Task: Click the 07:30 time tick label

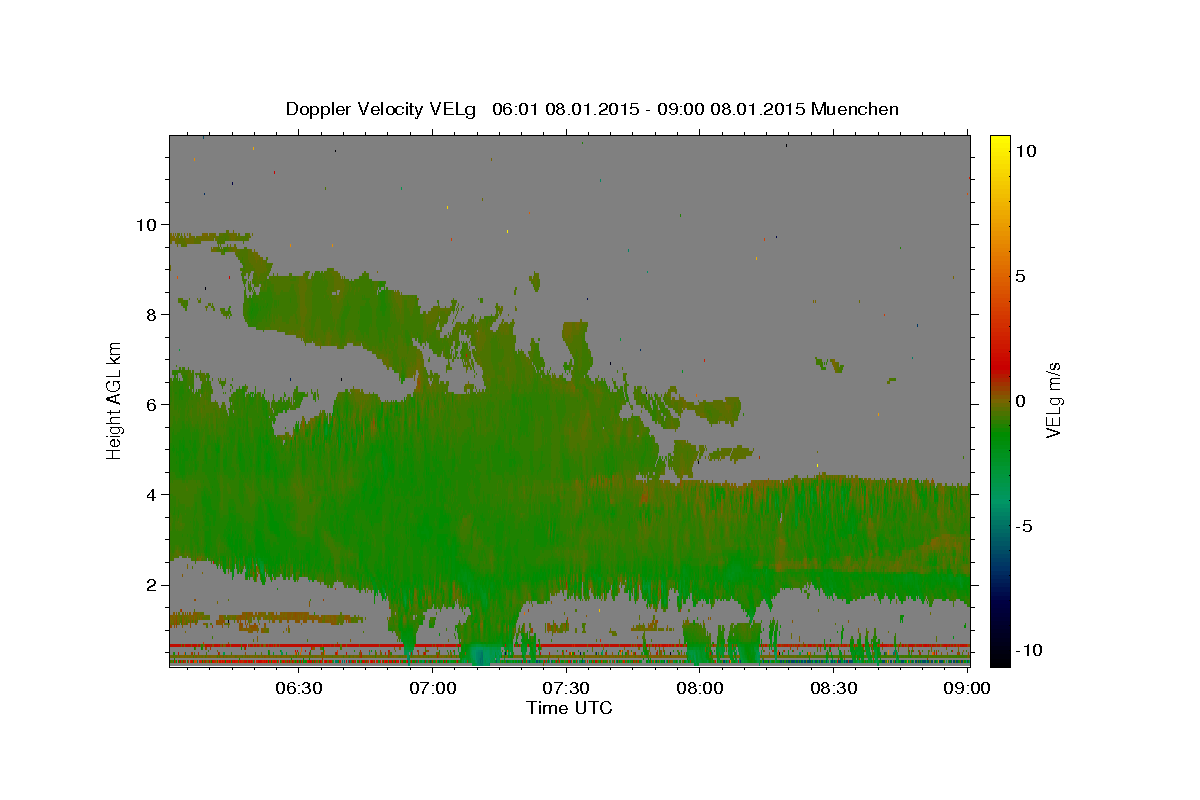Action: tap(566, 689)
